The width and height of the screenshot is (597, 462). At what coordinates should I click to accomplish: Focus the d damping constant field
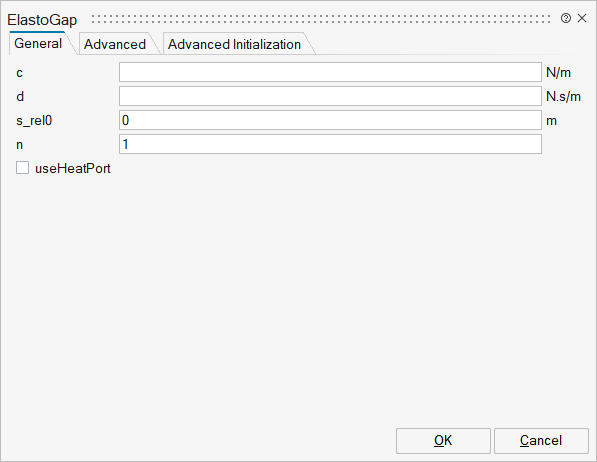[x=330, y=96]
